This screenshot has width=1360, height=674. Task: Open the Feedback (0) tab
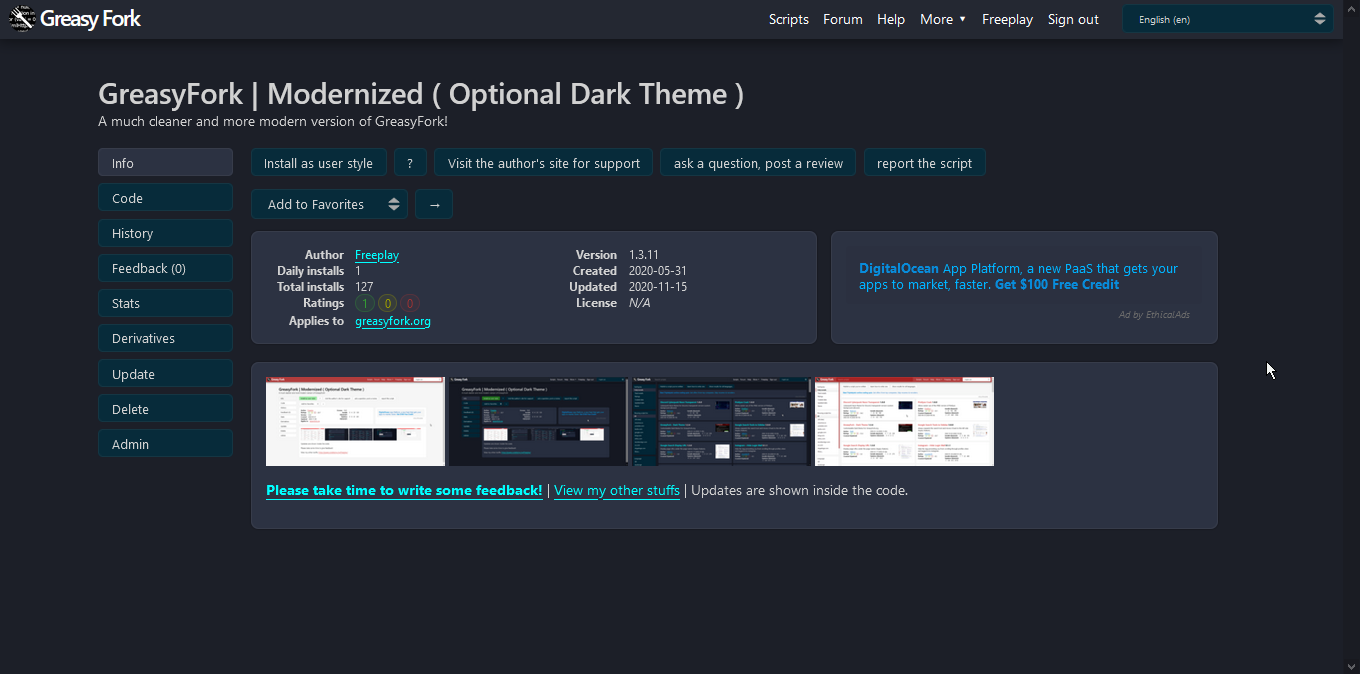click(165, 268)
